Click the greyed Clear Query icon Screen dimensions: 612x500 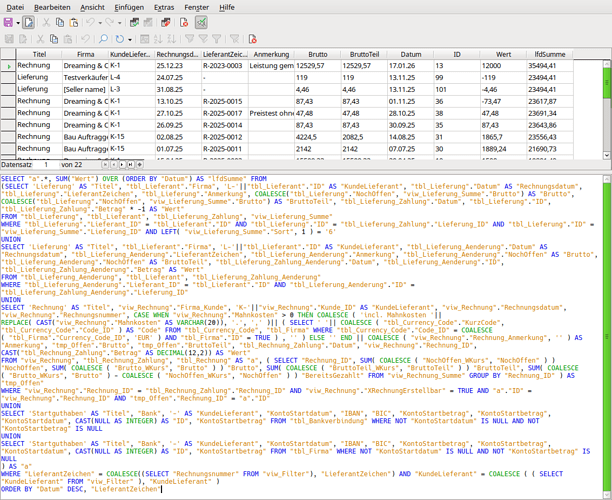(148, 23)
